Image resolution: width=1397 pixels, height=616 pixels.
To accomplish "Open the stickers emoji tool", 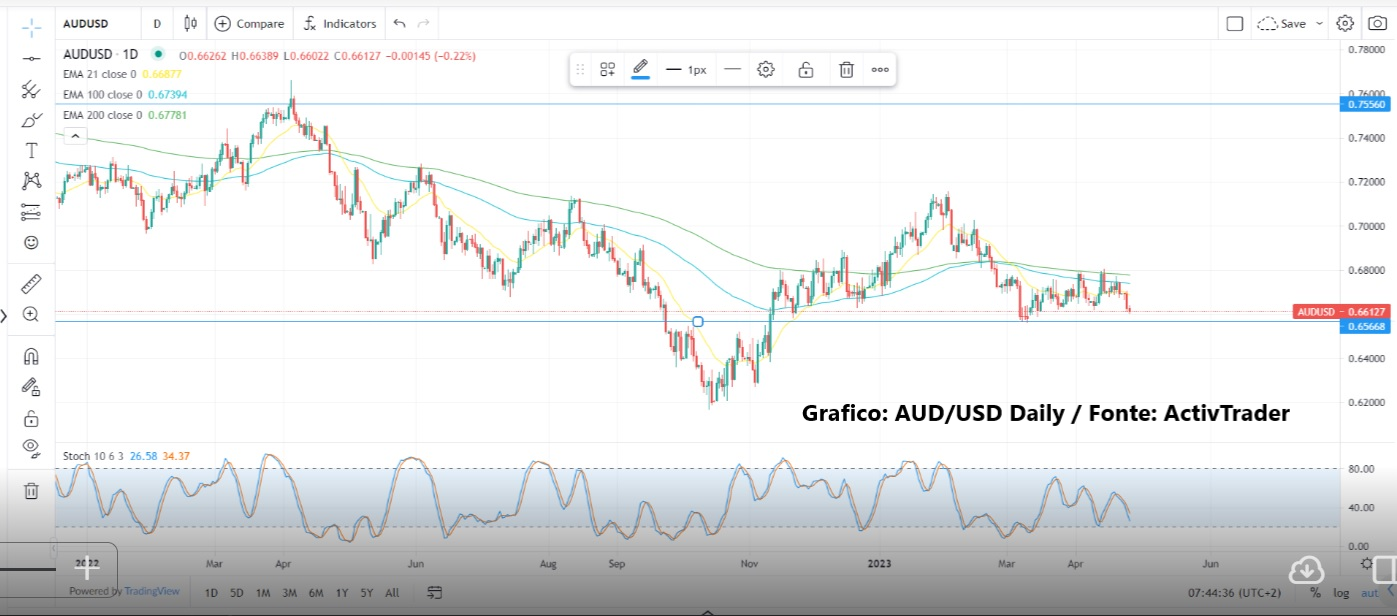I will (x=30, y=242).
